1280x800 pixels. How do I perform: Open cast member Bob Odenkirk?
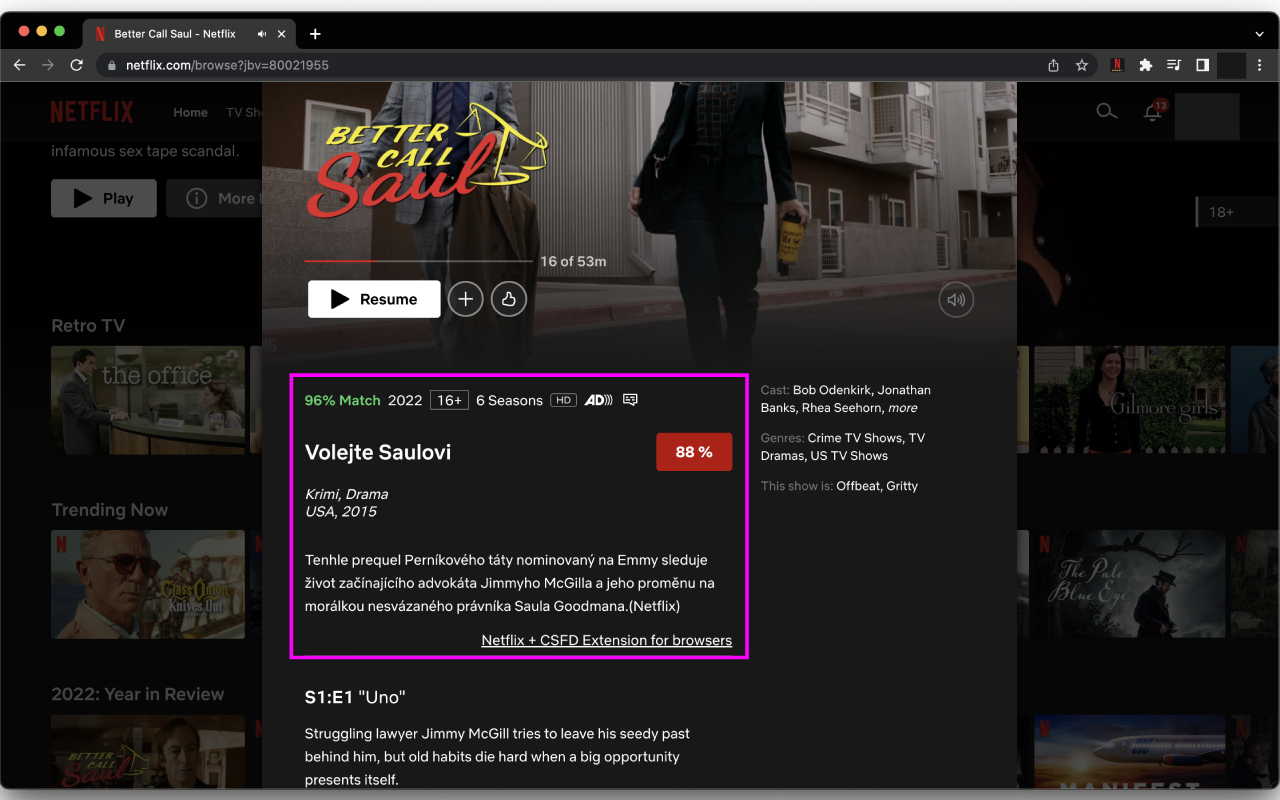tap(831, 390)
